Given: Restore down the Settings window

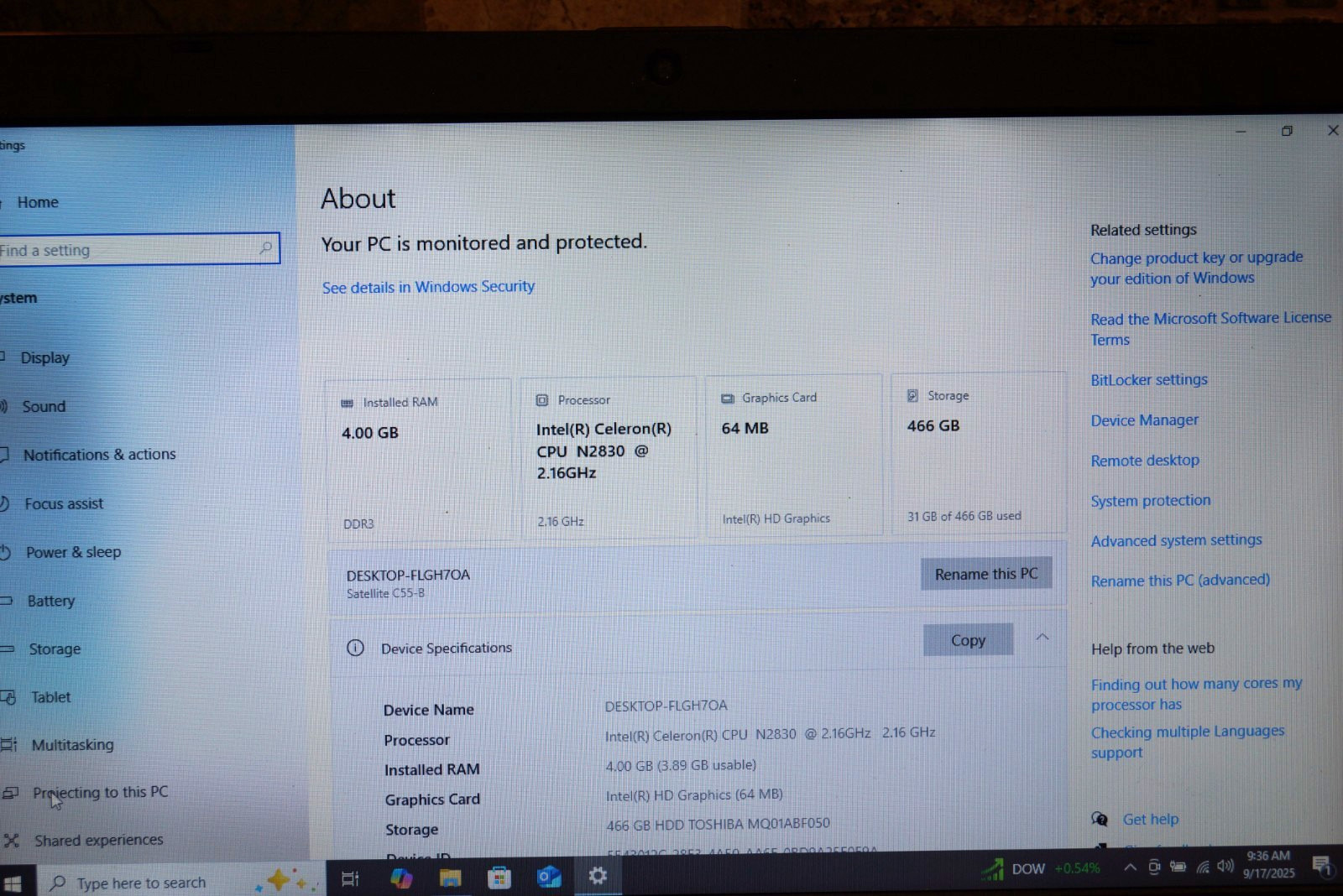Looking at the screenshot, I should click(1287, 131).
